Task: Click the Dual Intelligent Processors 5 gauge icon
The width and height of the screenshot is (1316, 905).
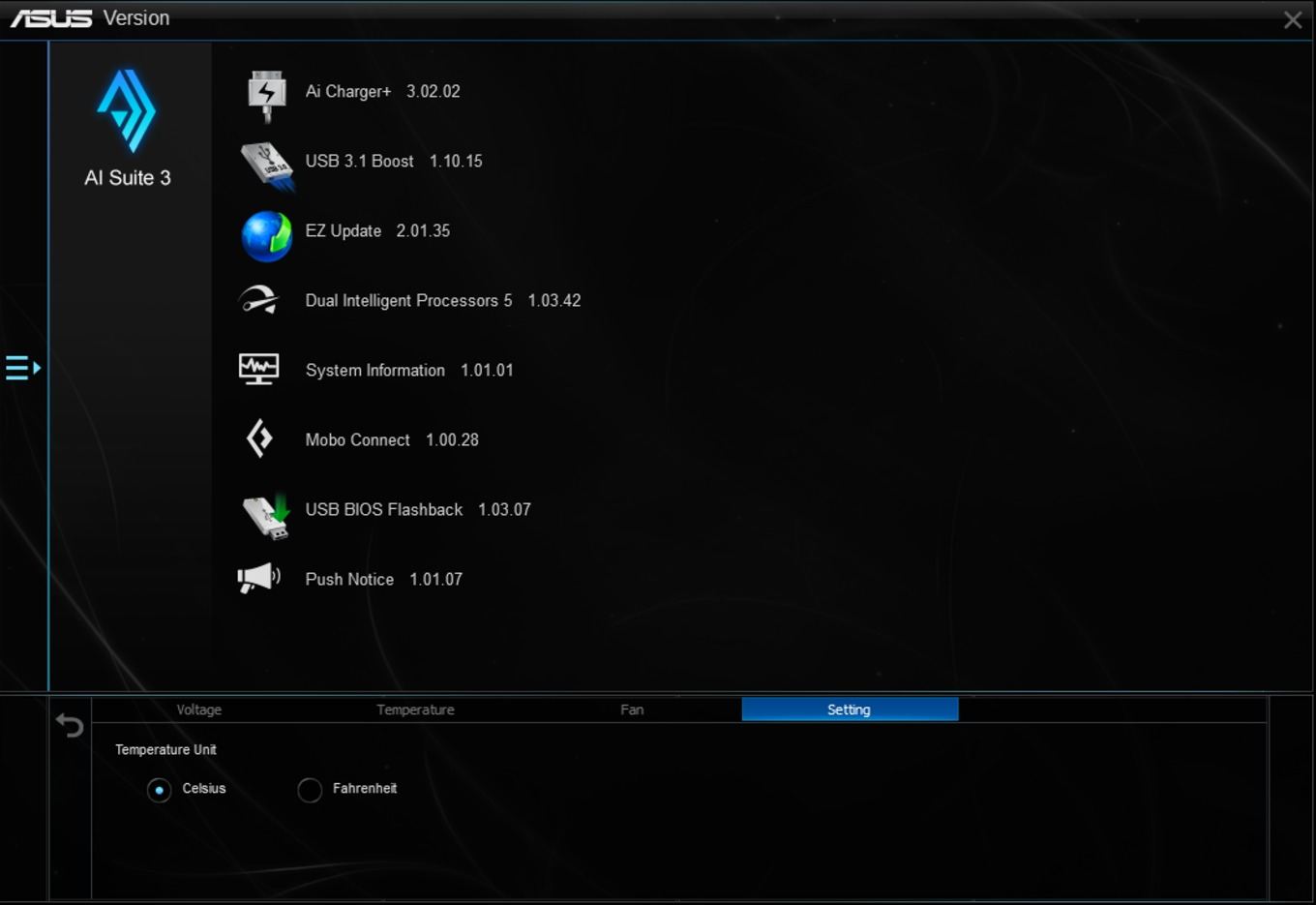Action: coord(259,300)
